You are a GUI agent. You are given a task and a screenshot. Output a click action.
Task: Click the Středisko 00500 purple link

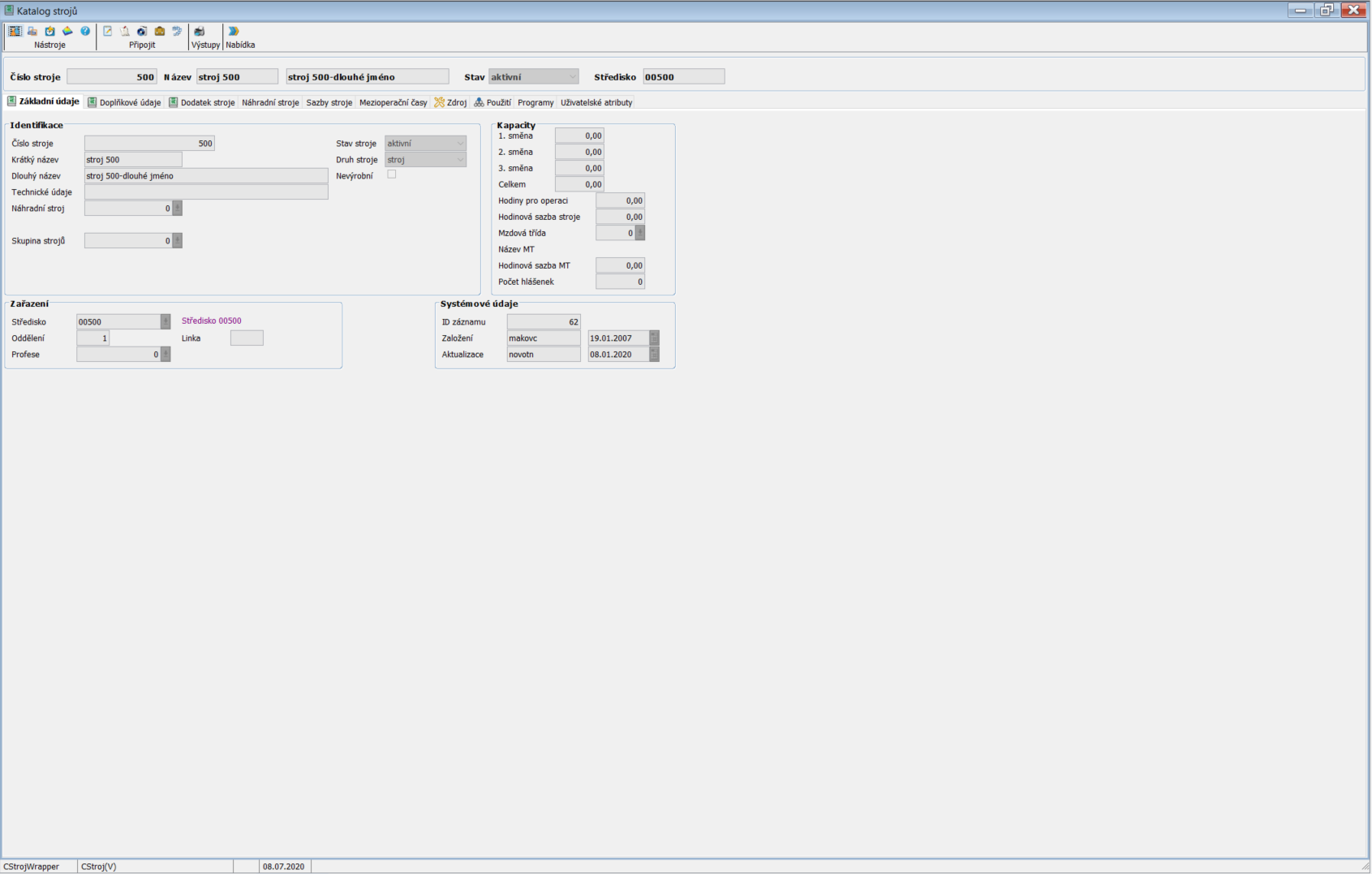[x=211, y=321]
